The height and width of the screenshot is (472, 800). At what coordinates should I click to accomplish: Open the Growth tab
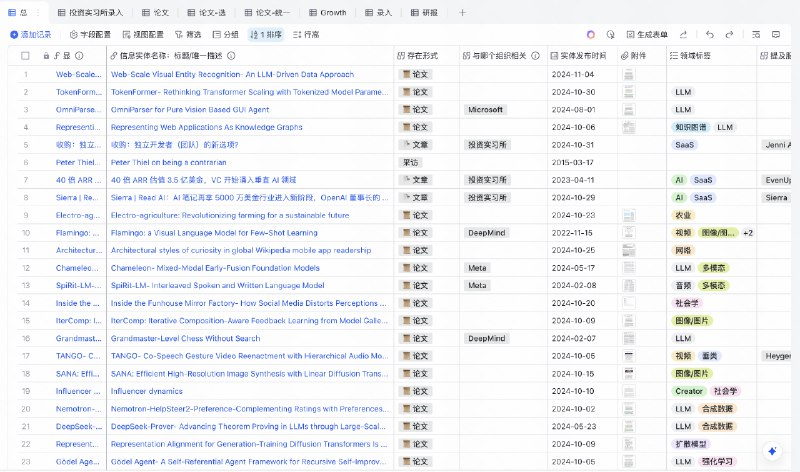click(x=328, y=12)
